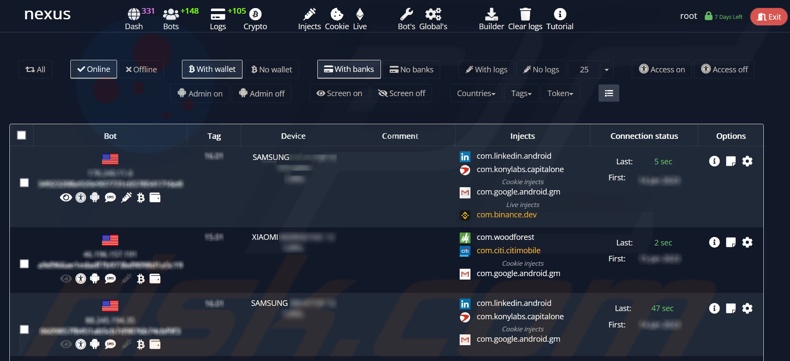Expand the Tags dropdown
Viewport: 790px width, 361px height.
coord(521,93)
